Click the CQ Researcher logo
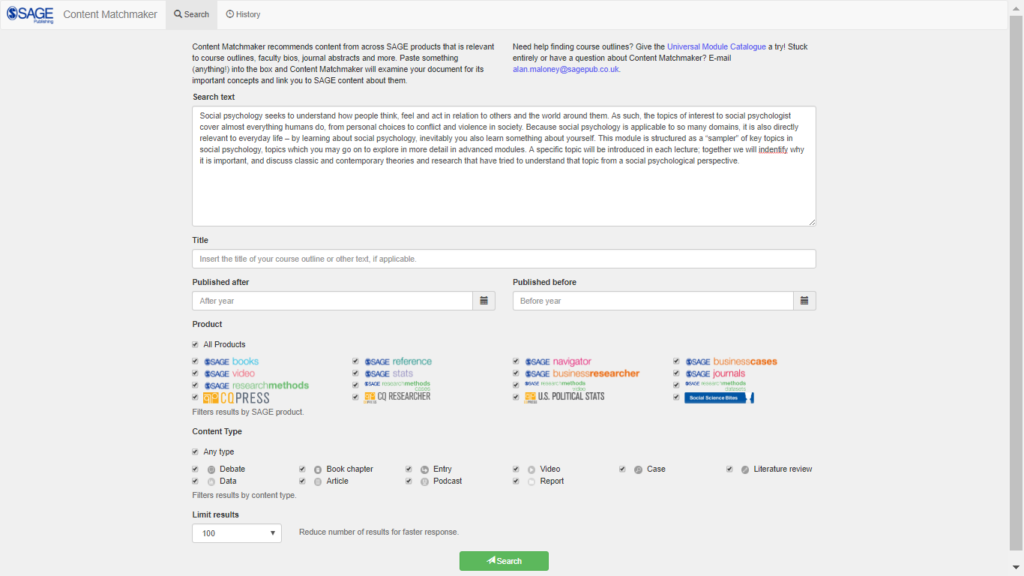The image size is (1024, 576). 397,396
